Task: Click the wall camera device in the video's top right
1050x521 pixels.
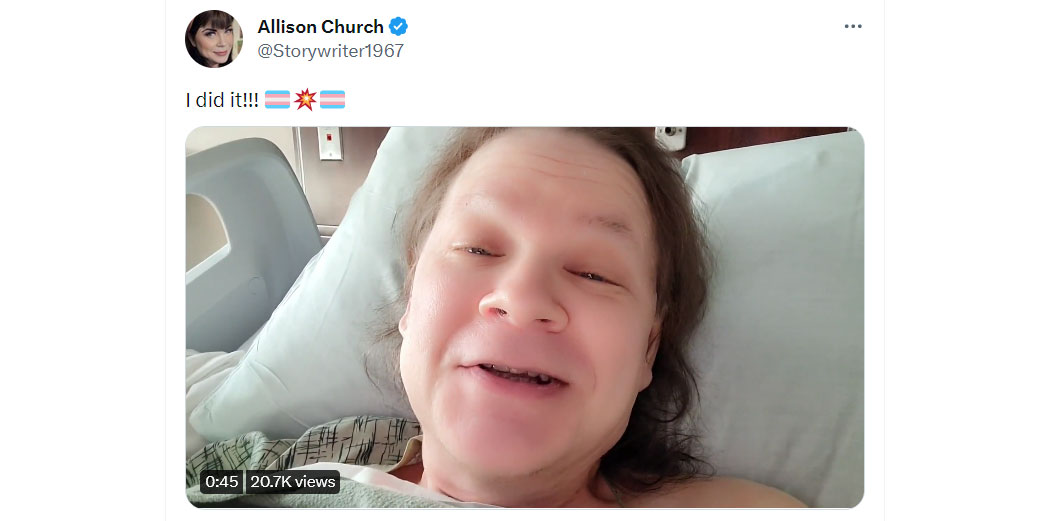Action: pyautogui.click(x=670, y=137)
